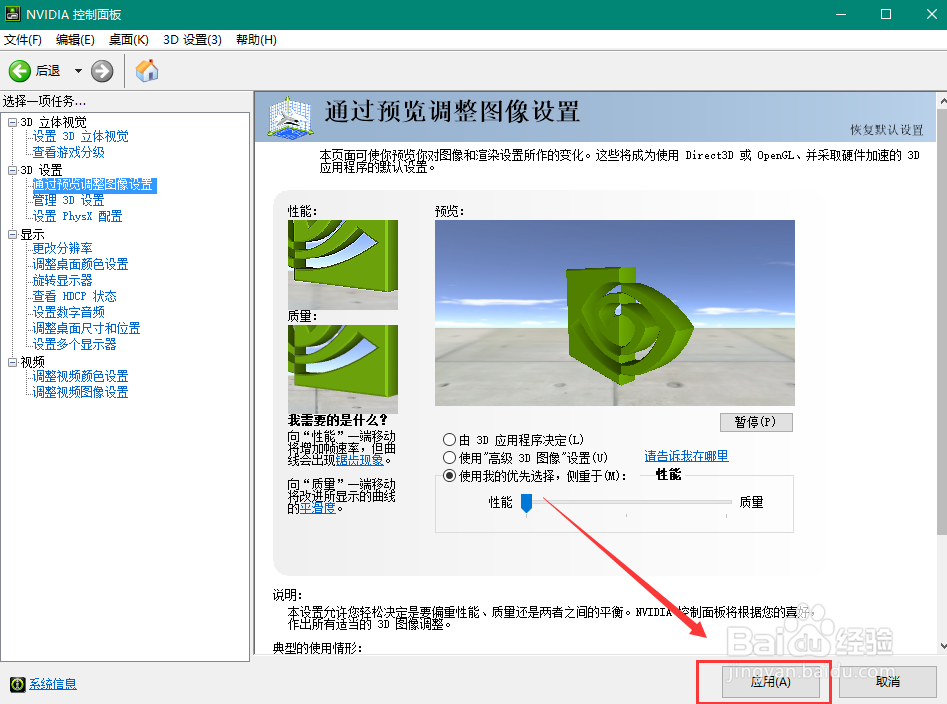Click the System Information icon

tap(18, 684)
